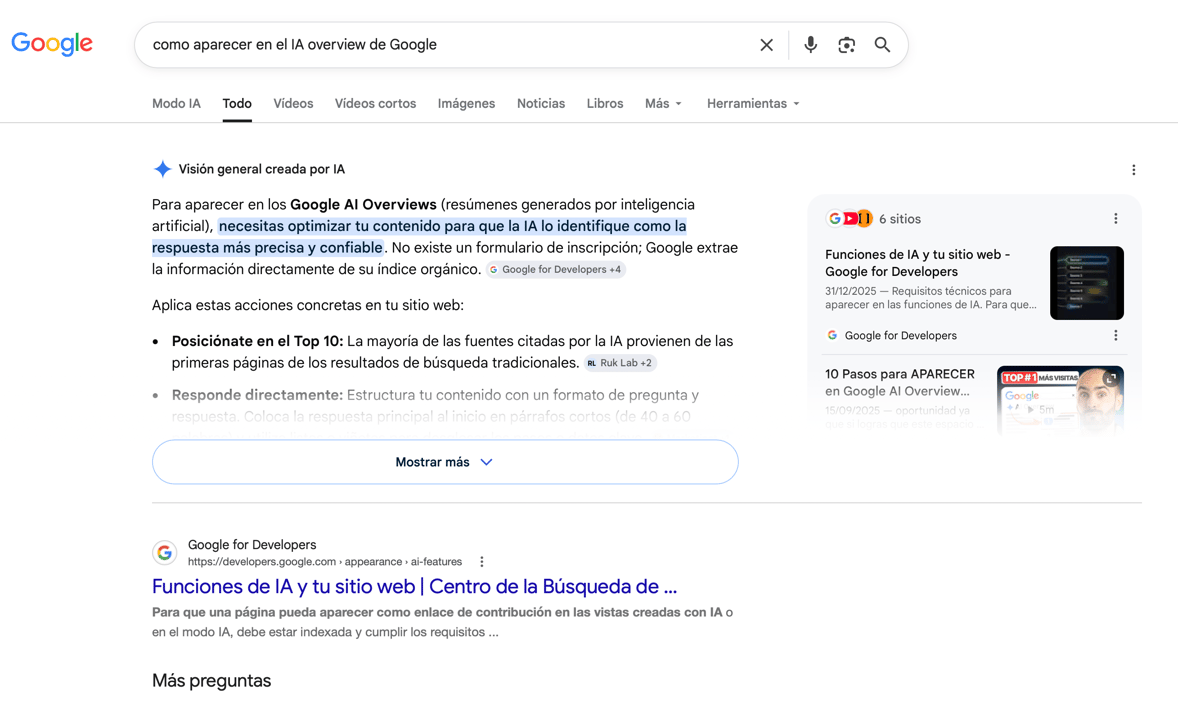
Task: Open three-dot menu next to sidebar Google for Developers
Action: (x=1116, y=336)
